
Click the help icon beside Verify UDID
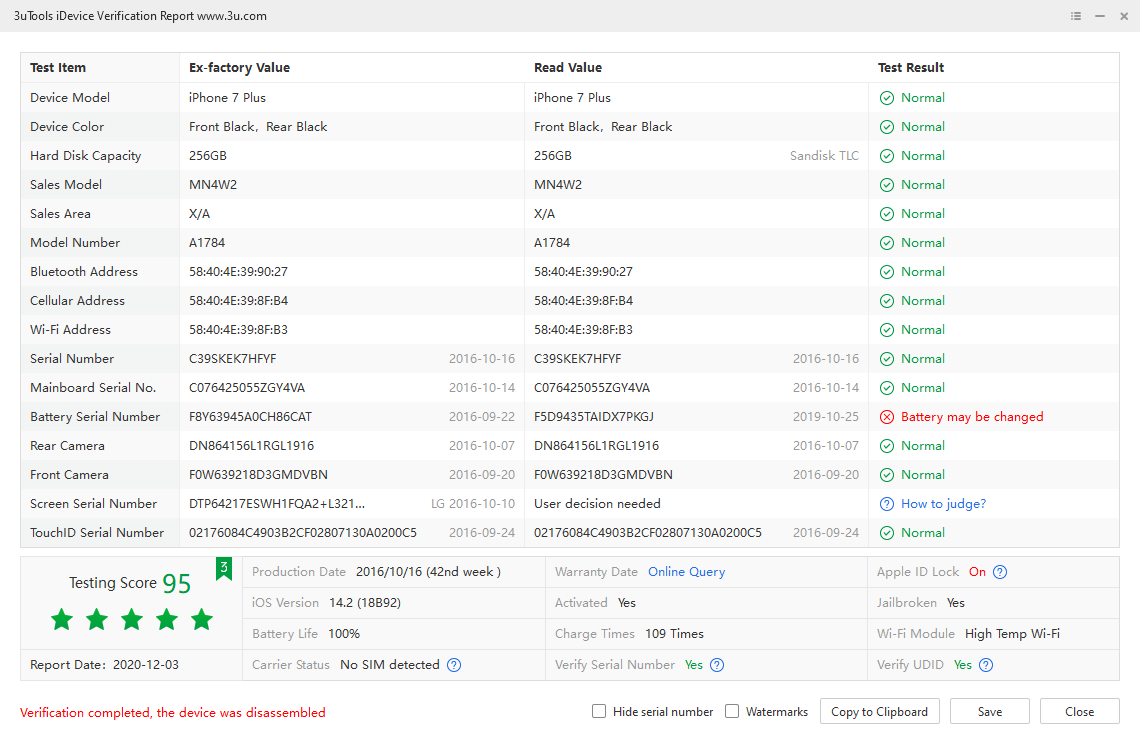tap(986, 665)
